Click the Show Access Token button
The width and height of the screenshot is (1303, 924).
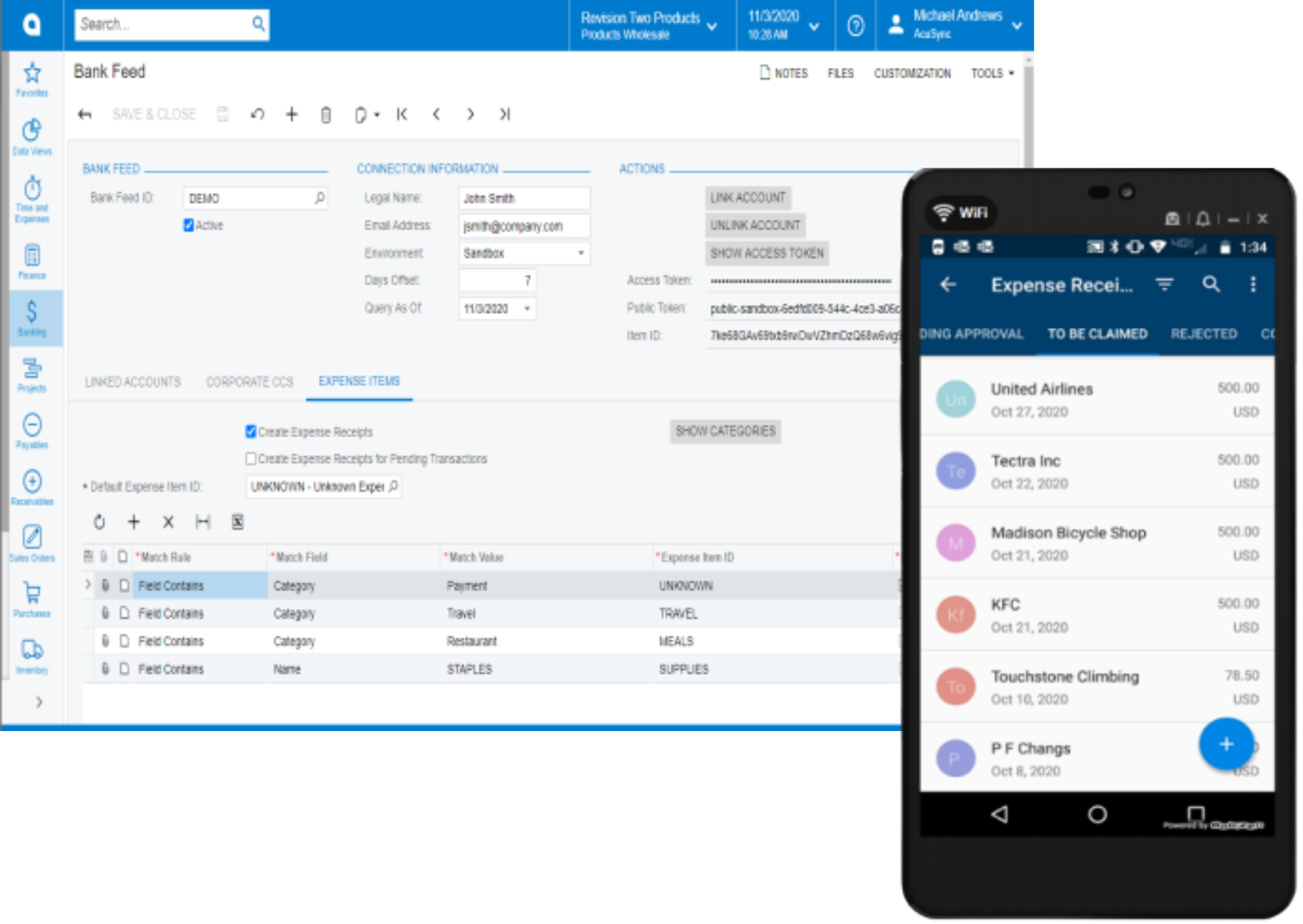766,253
